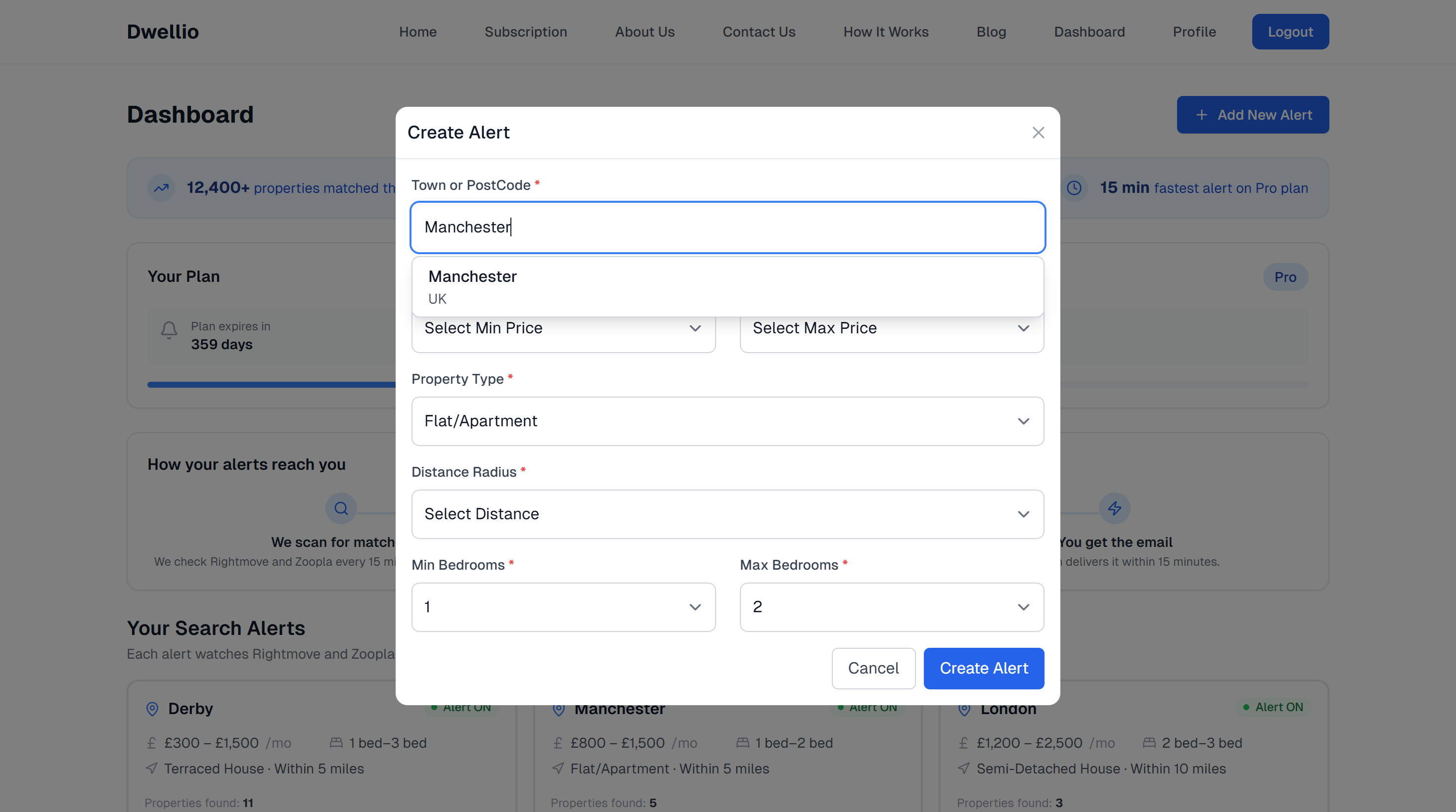Toggle Alert ON for the Derby alert
Viewport: 1456px width, 812px height.
tap(460, 707)
